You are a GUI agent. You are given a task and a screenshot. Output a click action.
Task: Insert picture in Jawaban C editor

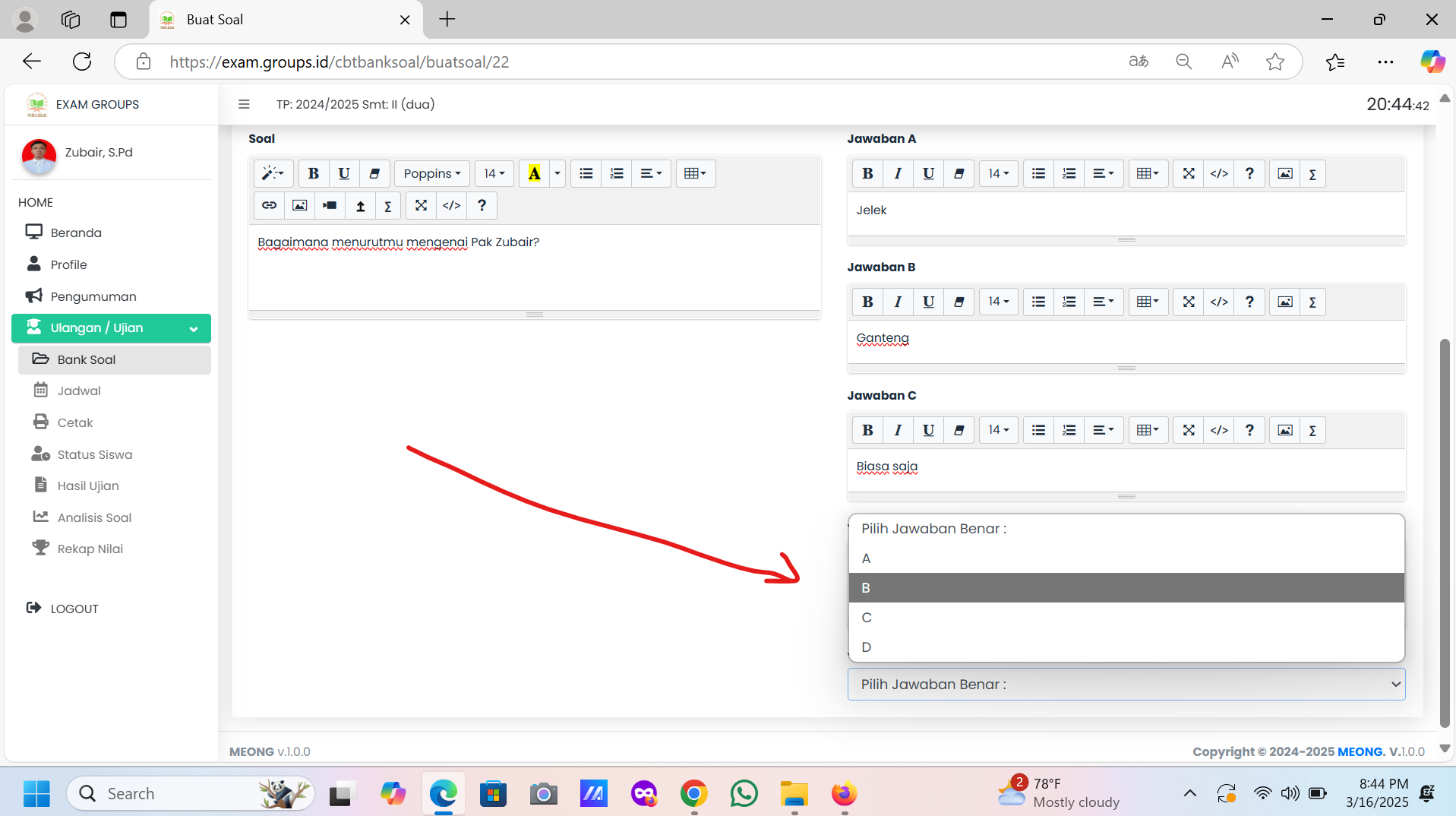pyautogui.click(x=1284, y=430)
